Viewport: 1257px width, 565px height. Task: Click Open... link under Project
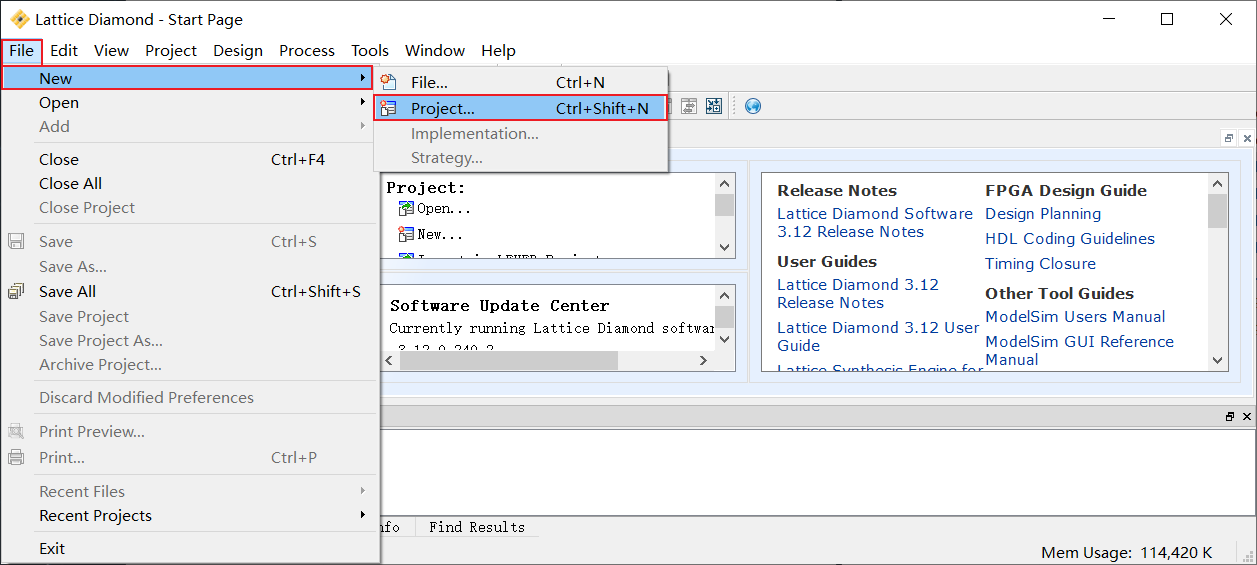tap(443, 209)
